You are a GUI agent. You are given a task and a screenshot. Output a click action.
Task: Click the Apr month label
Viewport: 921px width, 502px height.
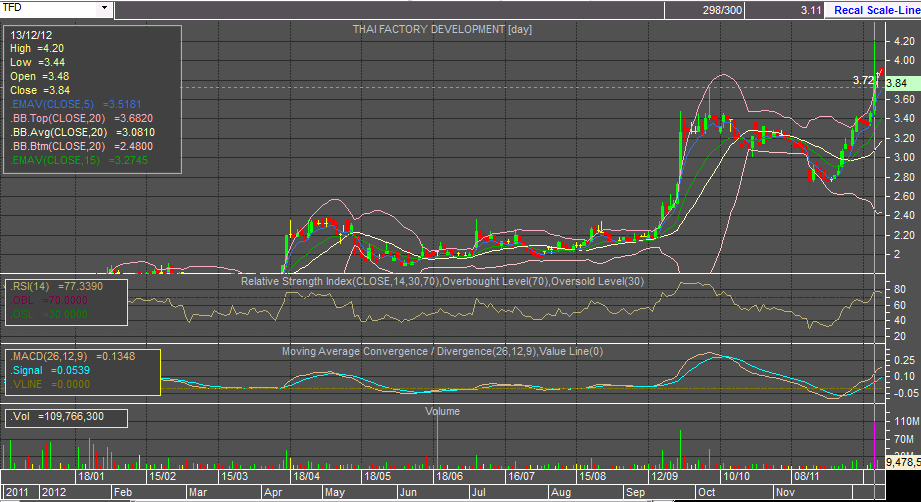pos(274,492)
